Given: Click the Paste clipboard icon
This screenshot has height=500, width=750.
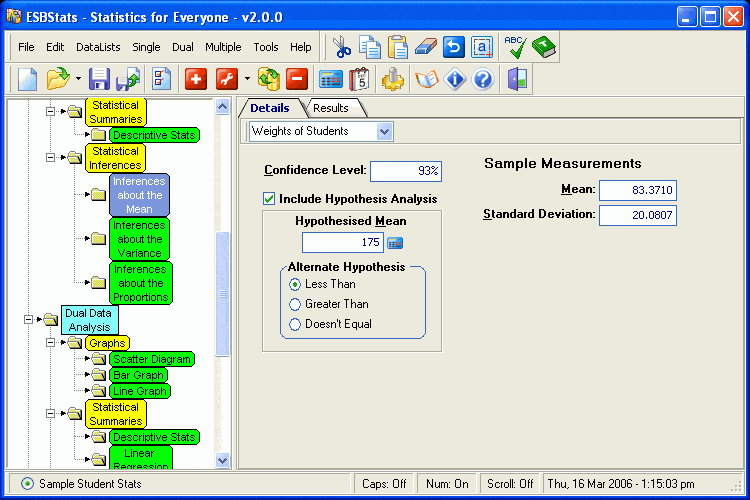Looking at the screenshot, I should [398, 47].
